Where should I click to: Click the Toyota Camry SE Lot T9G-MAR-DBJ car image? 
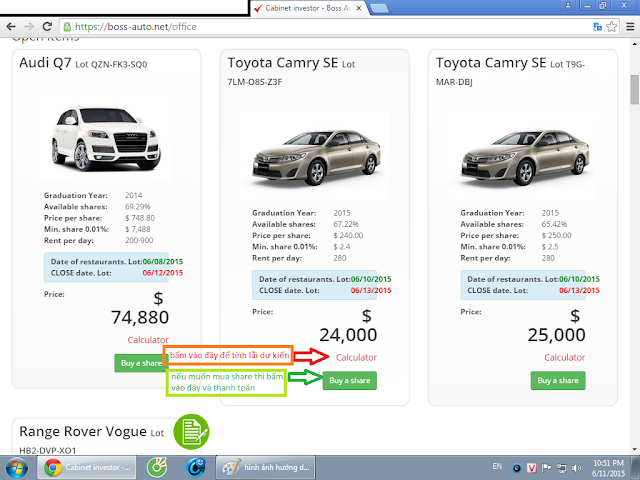pos(523,156)
